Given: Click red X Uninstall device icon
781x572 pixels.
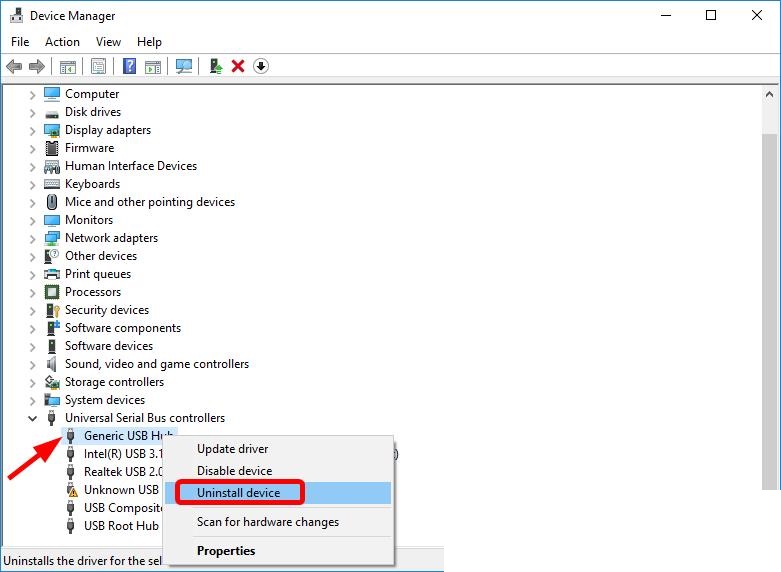Looking at the screenshot, I should [x=238, y=66].
